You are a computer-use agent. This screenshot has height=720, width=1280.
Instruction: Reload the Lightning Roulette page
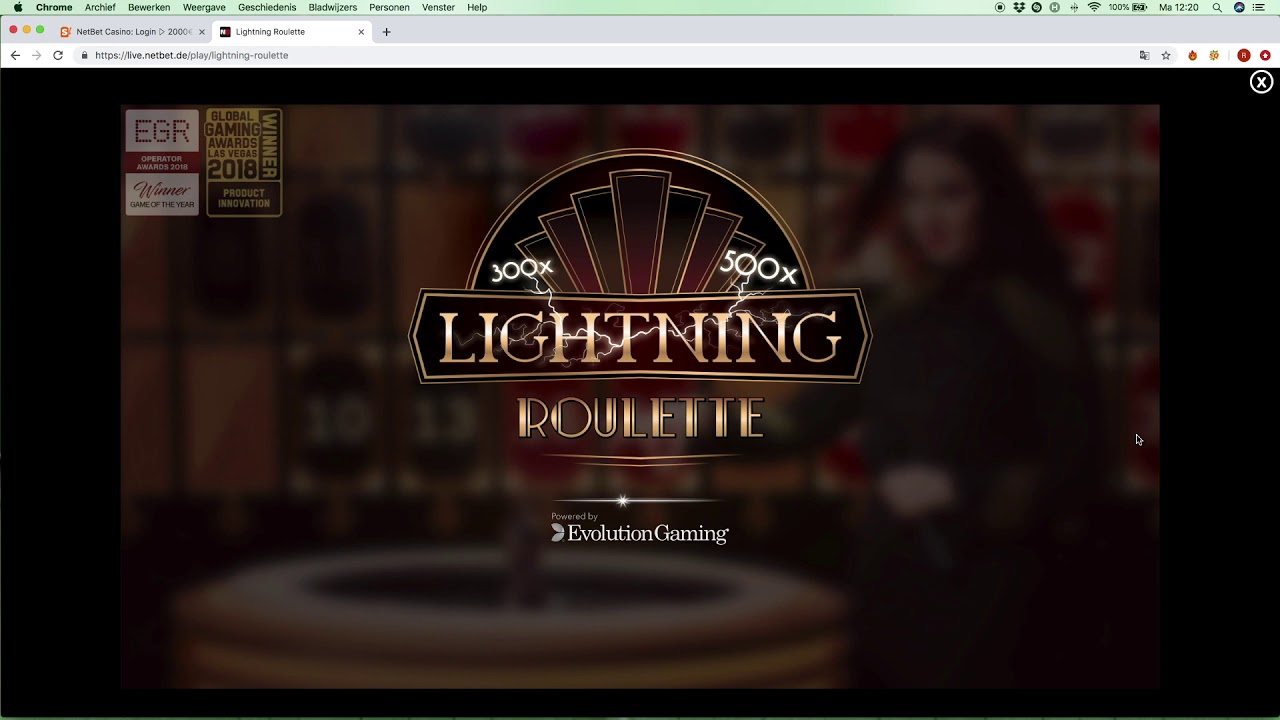point(58,55)
